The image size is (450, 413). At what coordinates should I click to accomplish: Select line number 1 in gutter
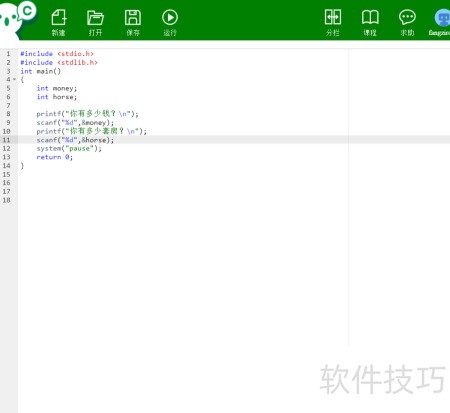8,54
